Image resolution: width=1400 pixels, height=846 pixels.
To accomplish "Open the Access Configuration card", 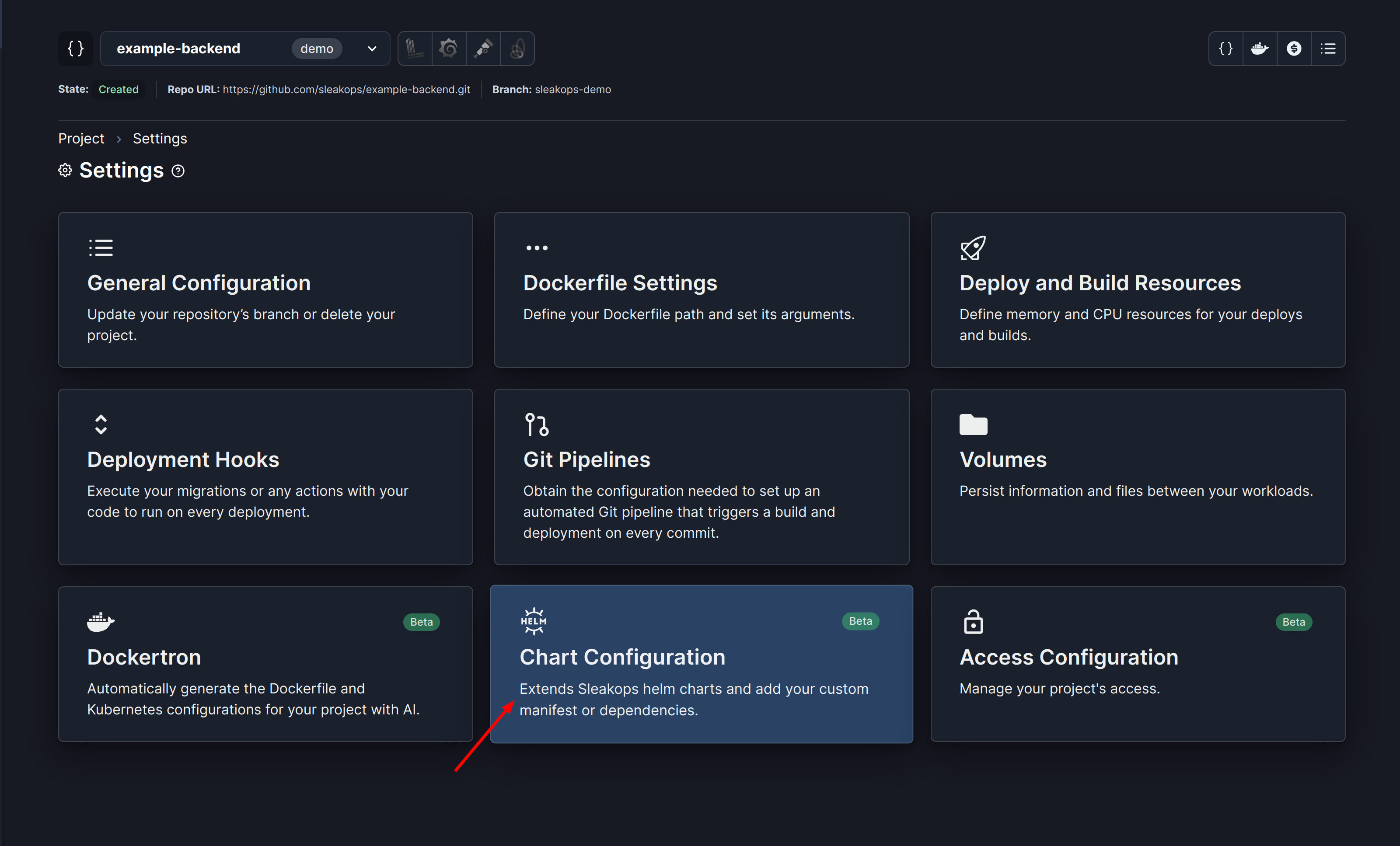I will 1138,664.
